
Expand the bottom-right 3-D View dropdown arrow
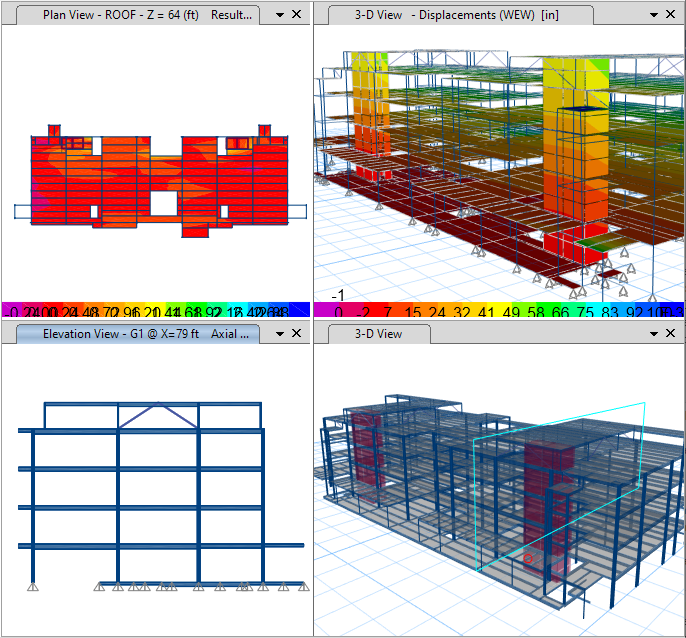coord(653,334)
